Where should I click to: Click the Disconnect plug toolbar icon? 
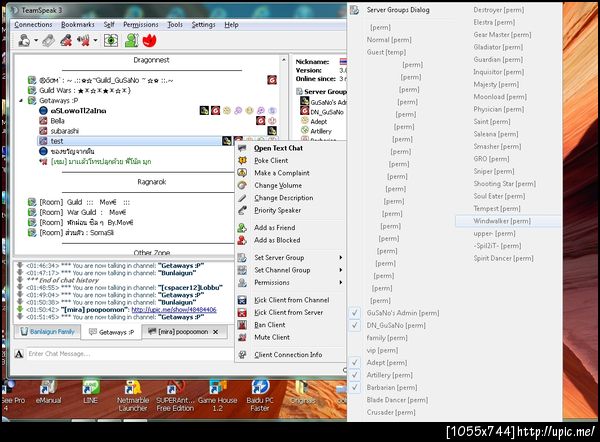(49, 40)
